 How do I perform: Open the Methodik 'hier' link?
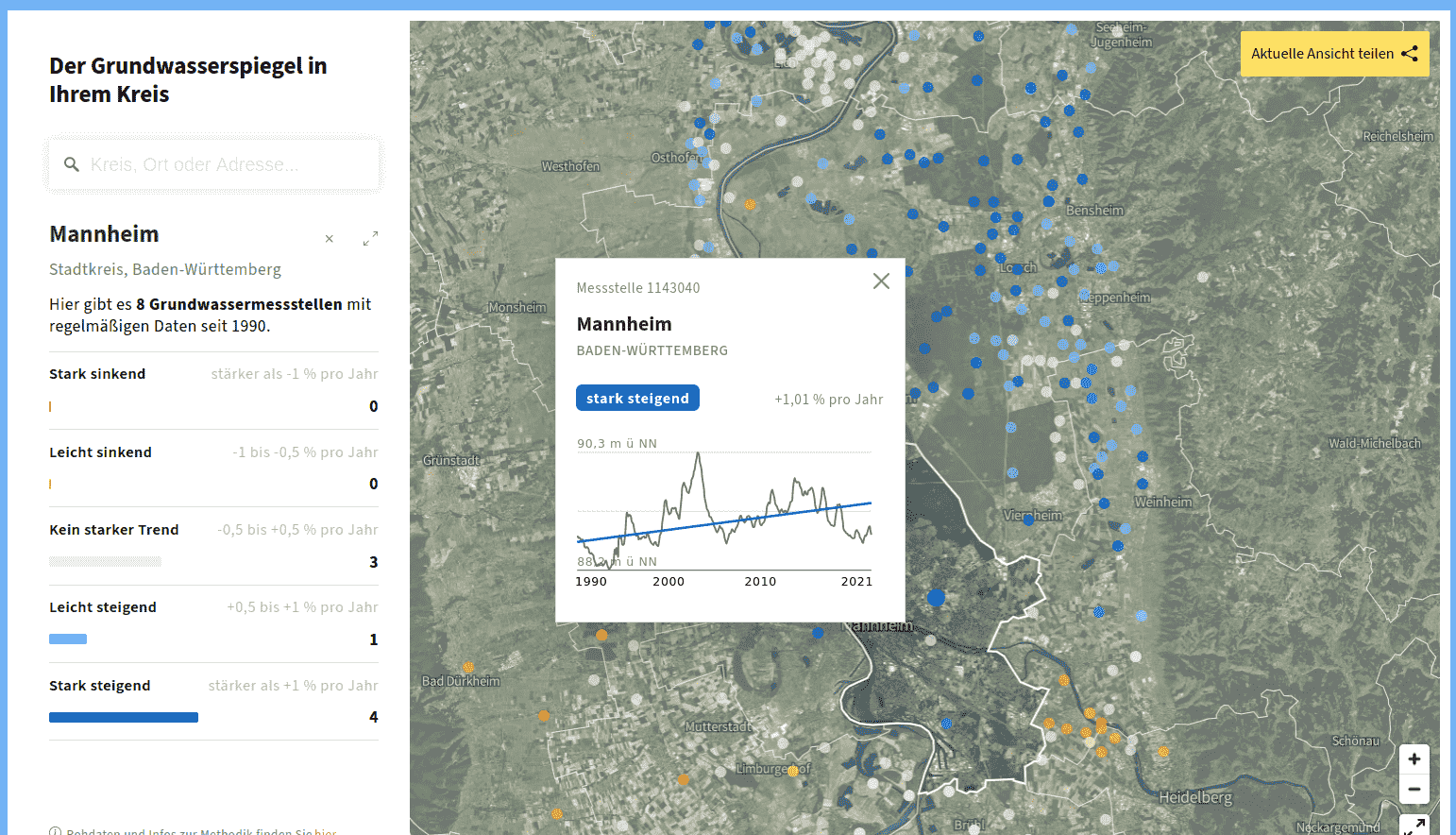pos(325,831)
